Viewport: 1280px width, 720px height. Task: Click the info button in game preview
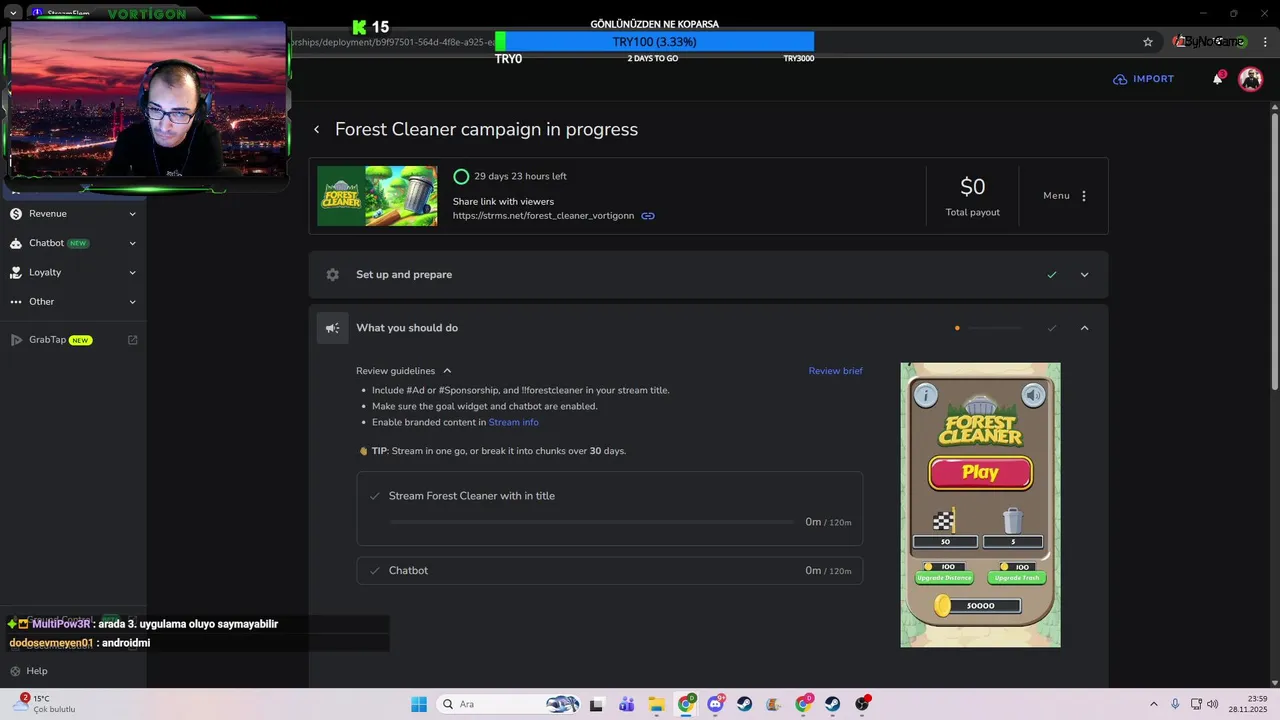tap(926, 396)
